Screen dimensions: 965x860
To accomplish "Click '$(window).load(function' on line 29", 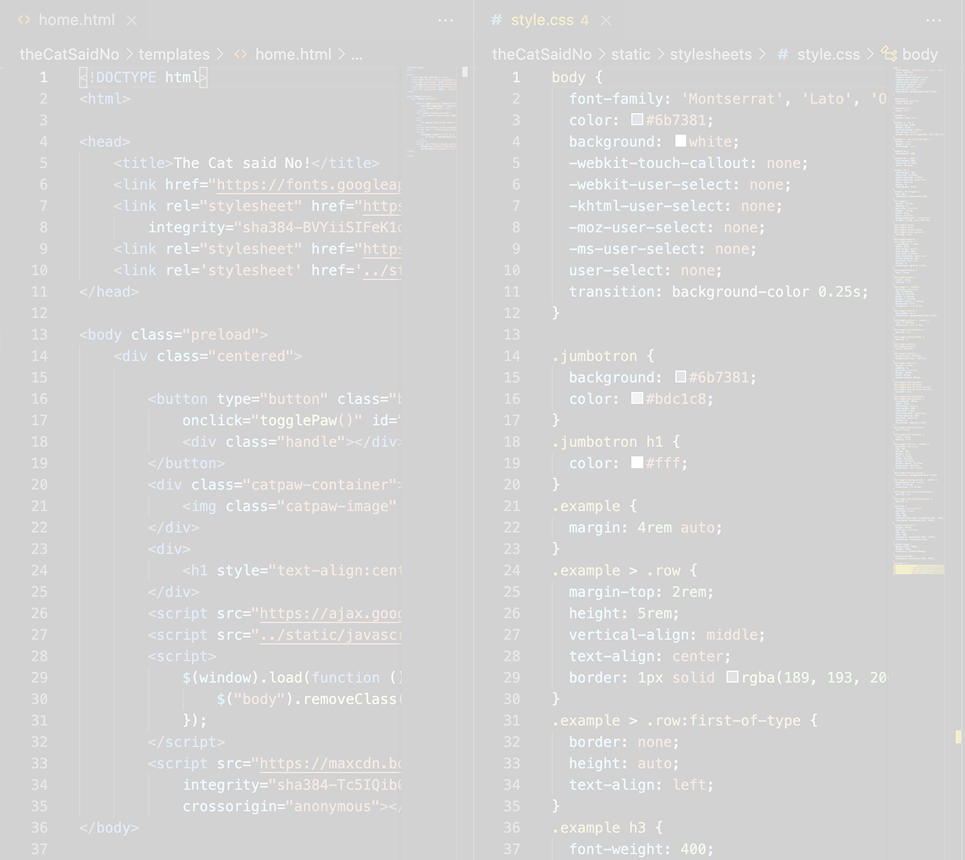I will pos(281,678).
